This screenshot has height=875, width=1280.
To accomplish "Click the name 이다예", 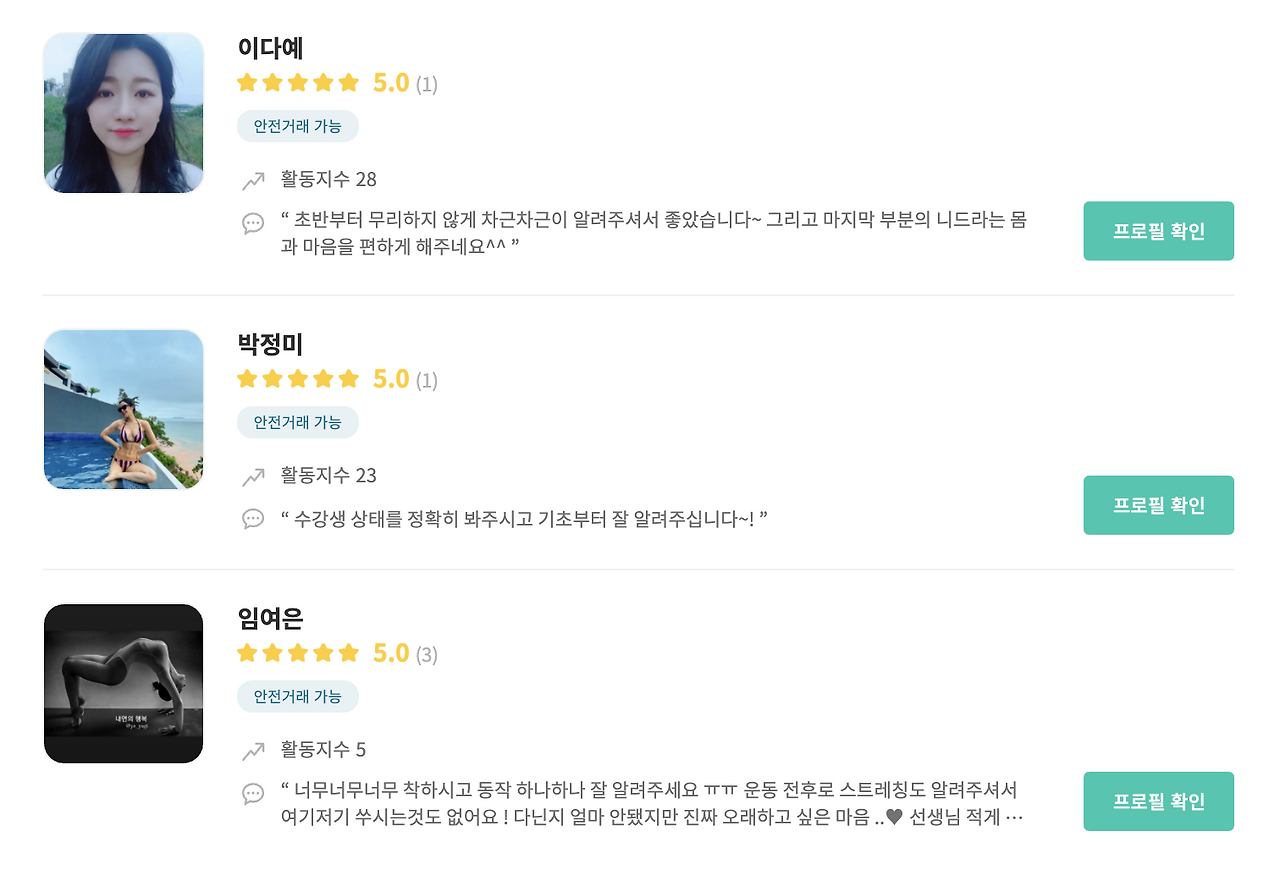I will [270, 48].
